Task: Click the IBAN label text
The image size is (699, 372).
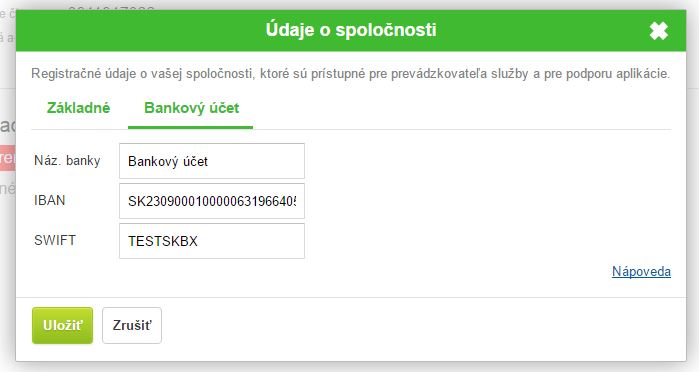Action: pos(49,200)
